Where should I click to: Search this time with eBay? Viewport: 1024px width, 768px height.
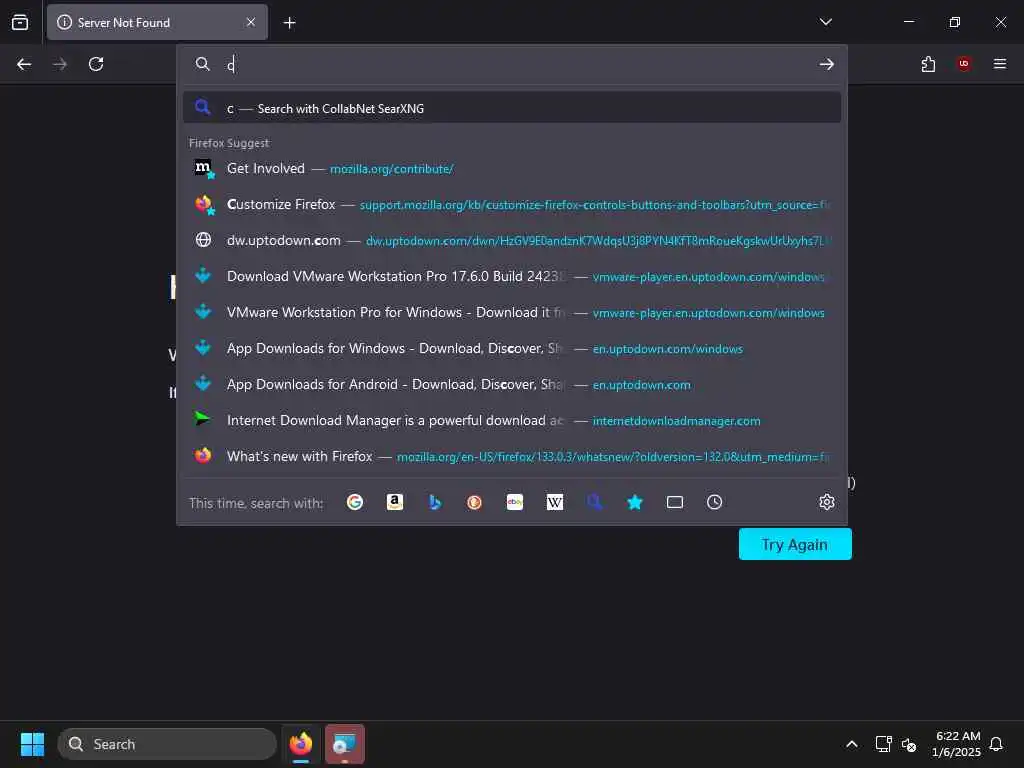point(515,502)
